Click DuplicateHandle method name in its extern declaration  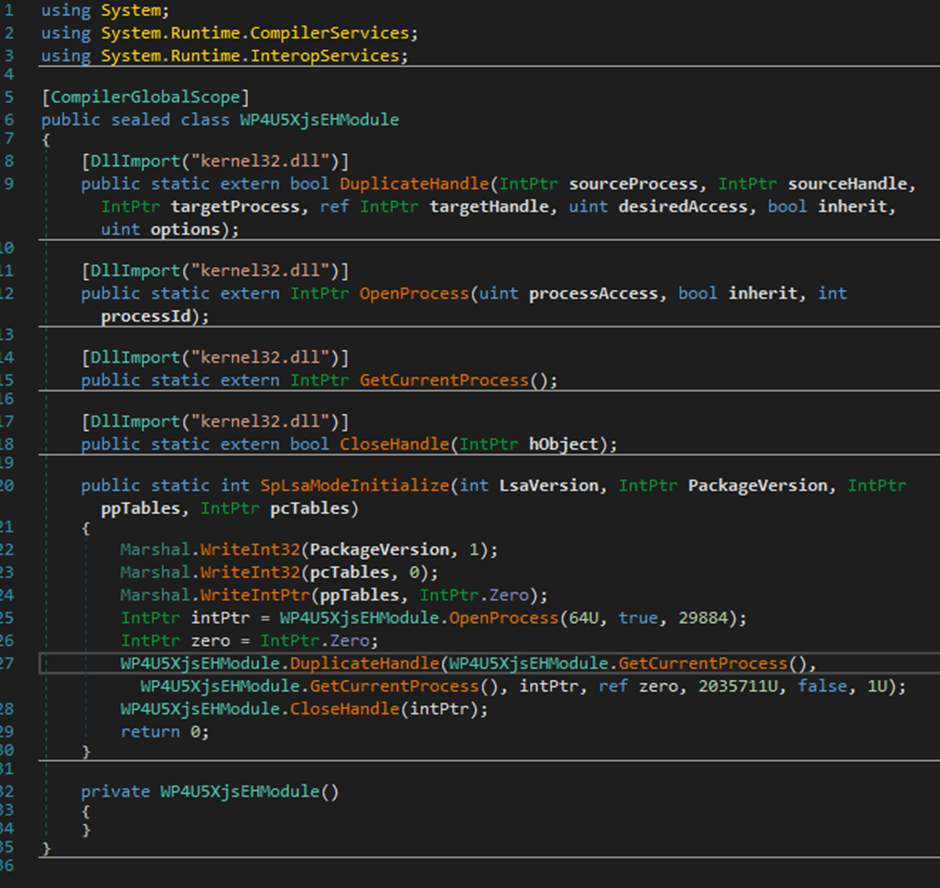(x=414, y=184)
